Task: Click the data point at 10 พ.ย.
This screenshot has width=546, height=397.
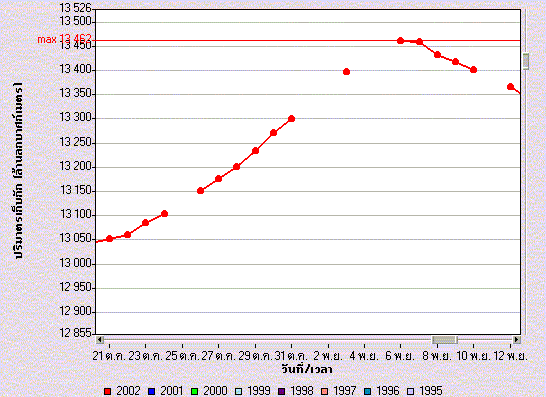Action: 473,70
